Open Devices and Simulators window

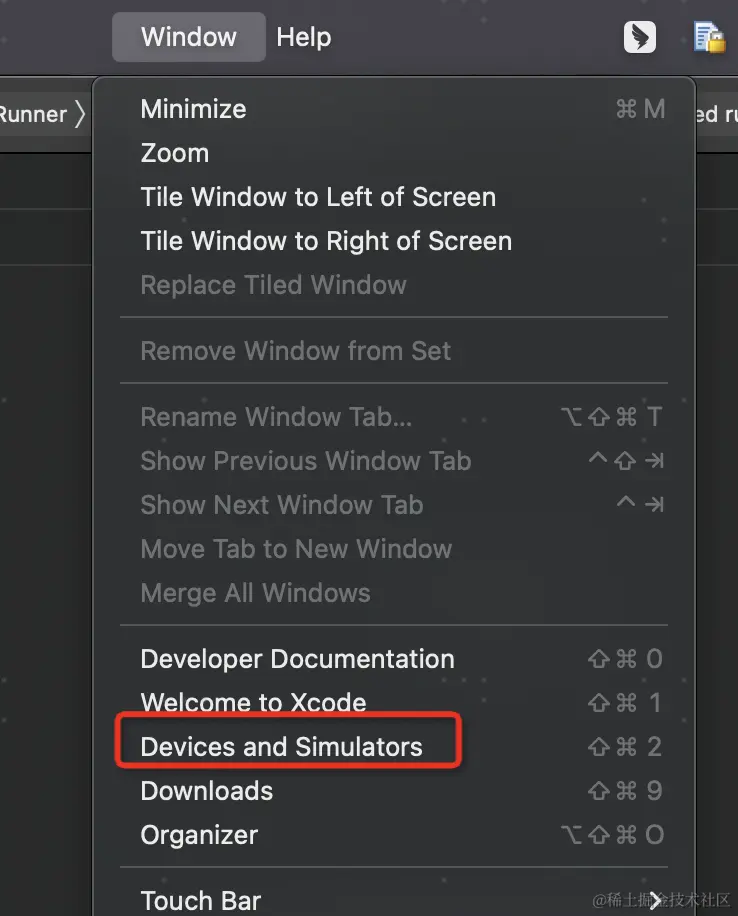tap(281, 747)
